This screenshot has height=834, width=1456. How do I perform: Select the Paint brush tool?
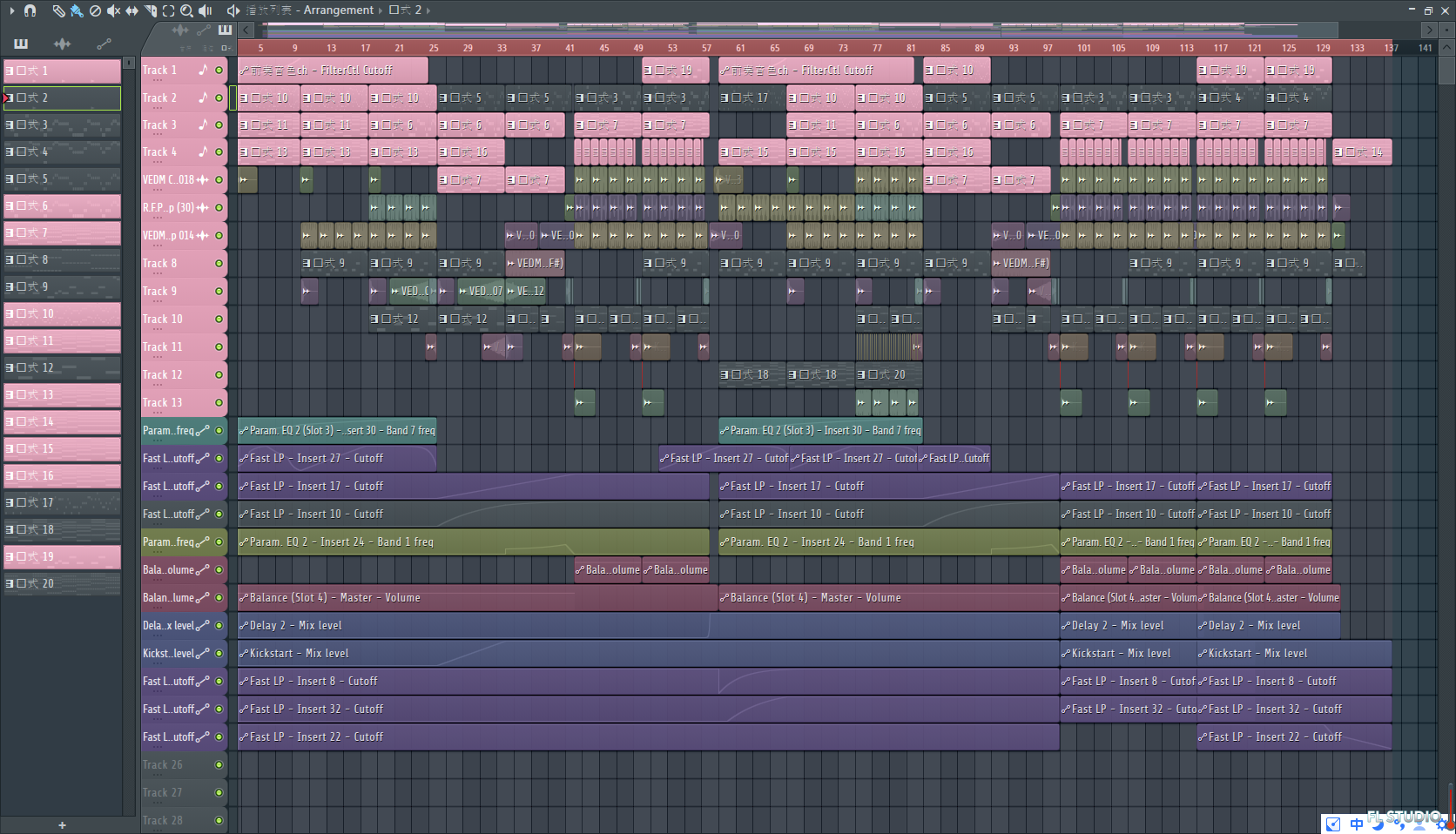(77, 10)
